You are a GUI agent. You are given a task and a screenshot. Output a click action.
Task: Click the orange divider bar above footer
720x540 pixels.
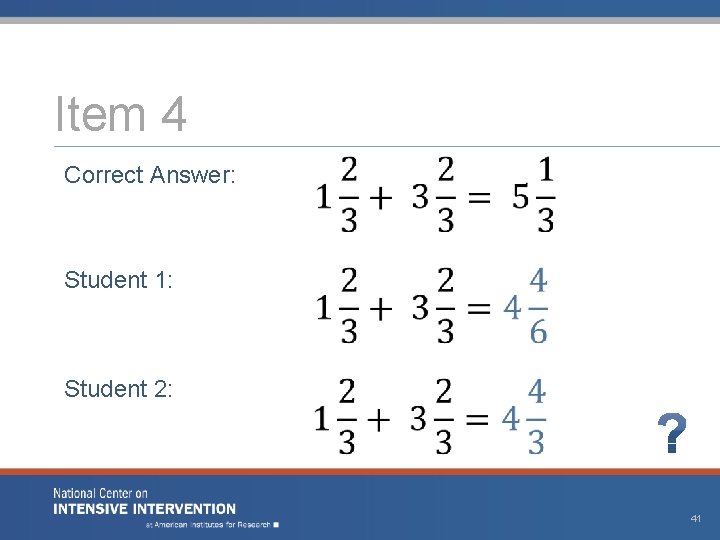coord(360,472)
